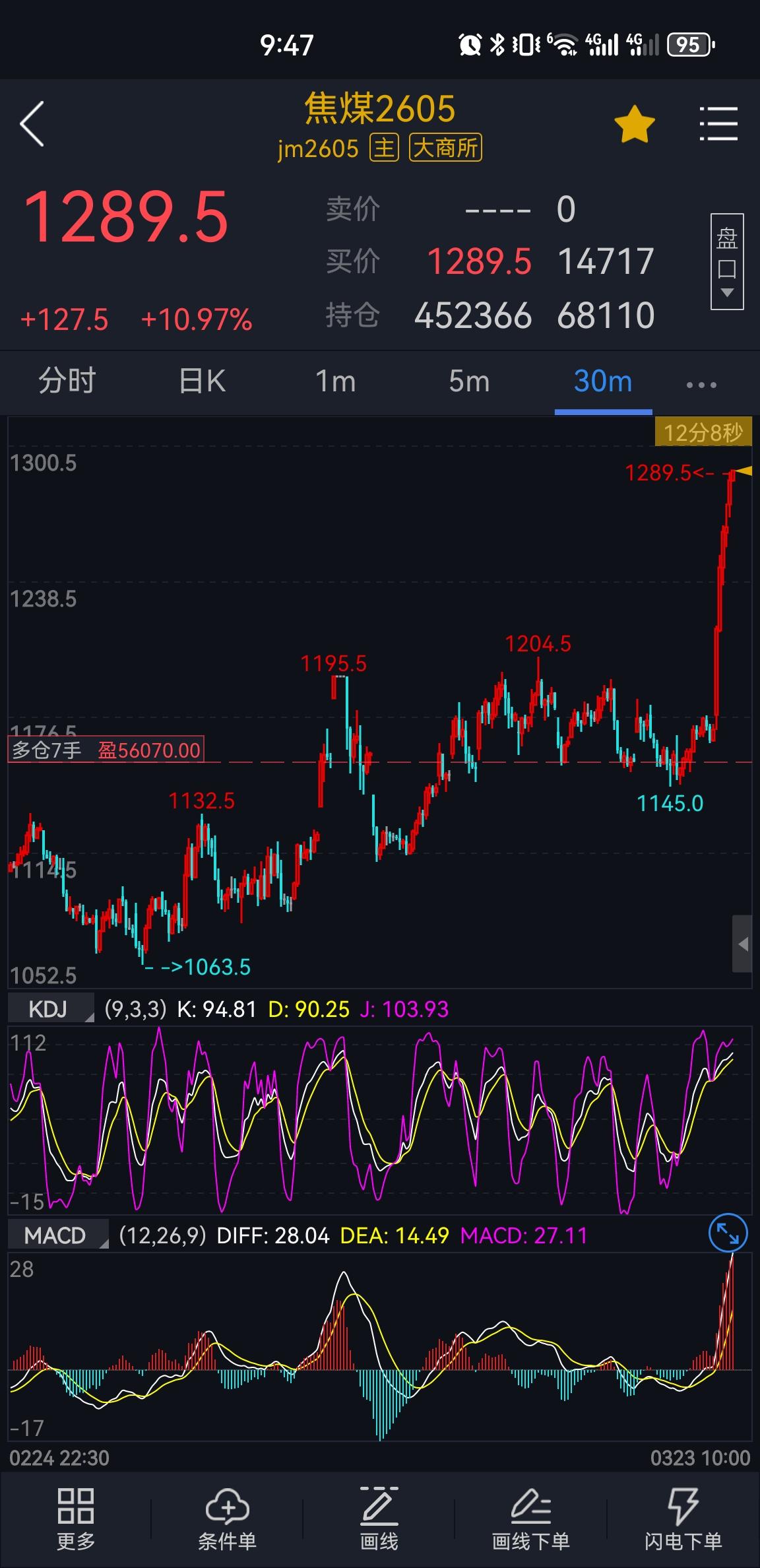Tap the 0323 10:00 end date label
The width and height of the screenshot is (760, 1568).
coord(701,1458)
